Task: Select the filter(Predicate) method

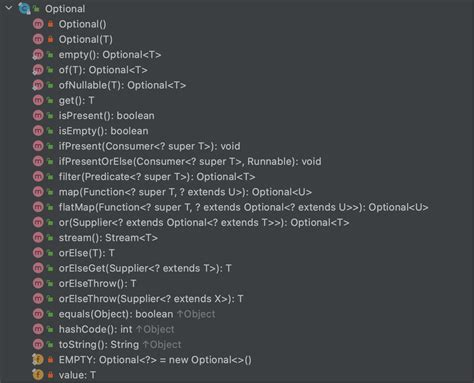Action: [x=157, y=177]
